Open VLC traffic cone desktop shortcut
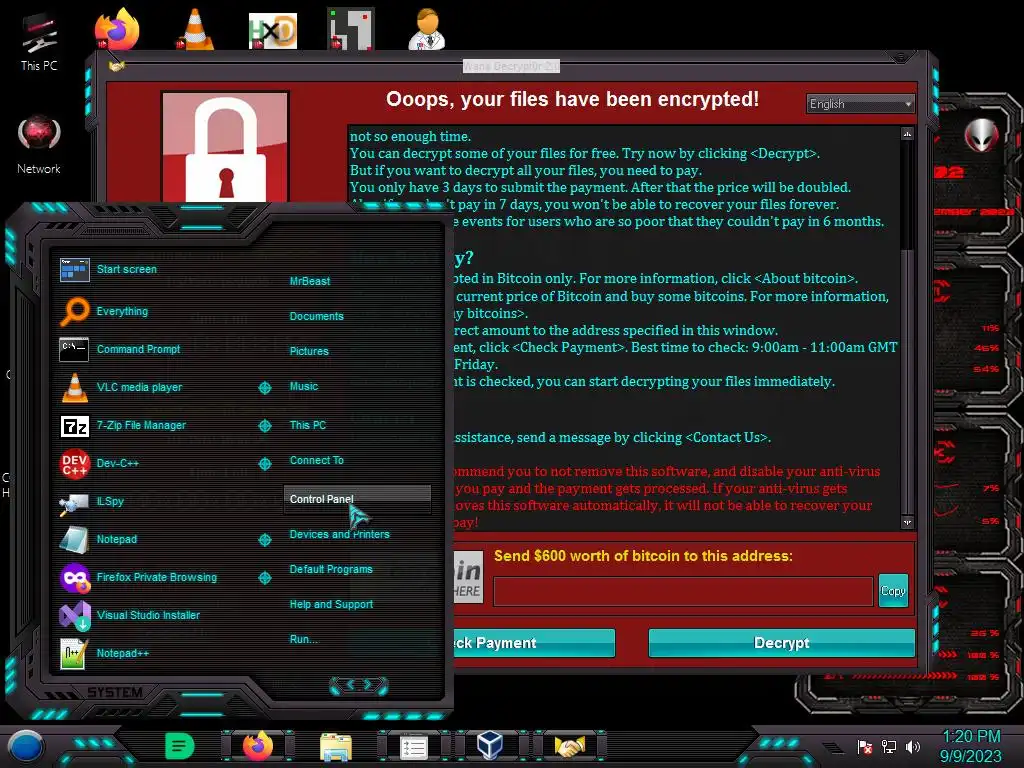Image resolution: width=1024 pixels, height=768 pixels. coord(195,29)
